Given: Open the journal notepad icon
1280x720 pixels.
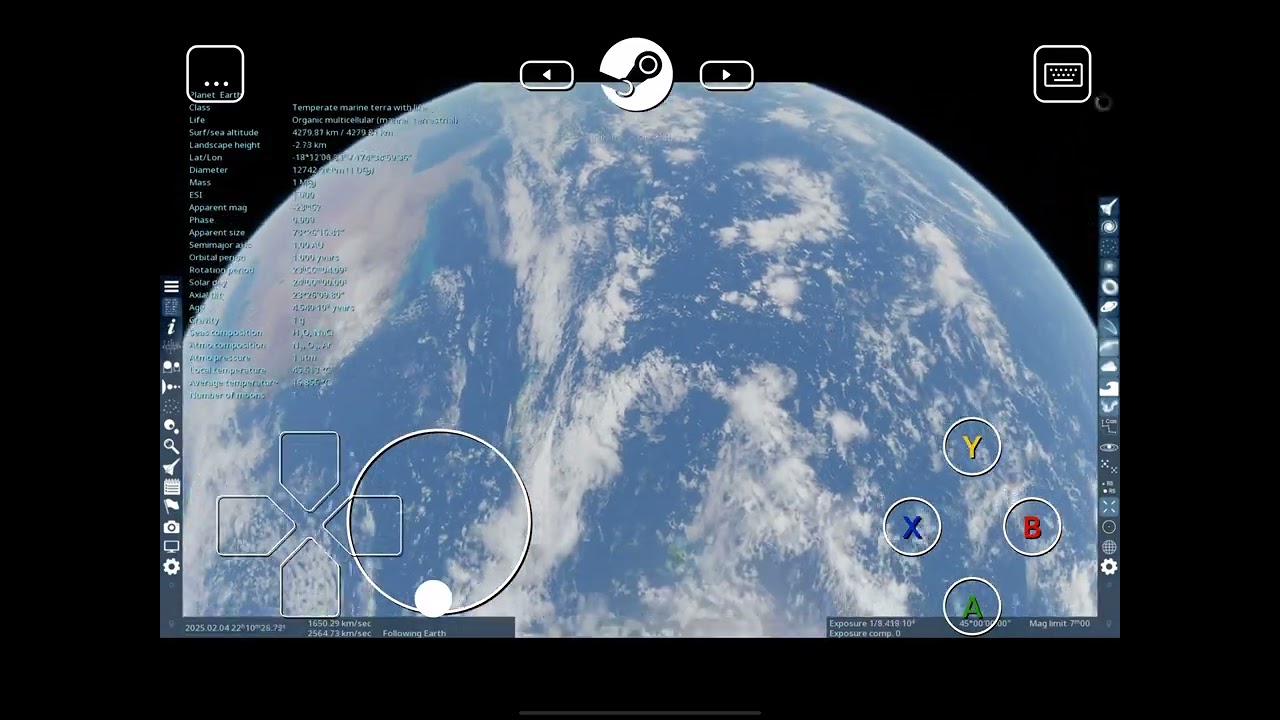Looking at the screenshot, I should tap(171, 486).
